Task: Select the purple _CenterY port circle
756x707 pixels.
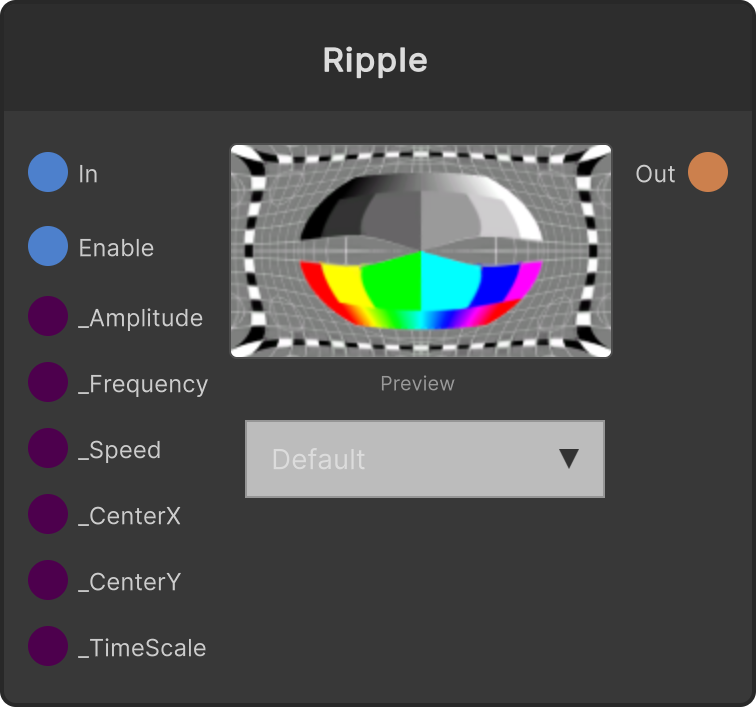Action: coord(48,580)
